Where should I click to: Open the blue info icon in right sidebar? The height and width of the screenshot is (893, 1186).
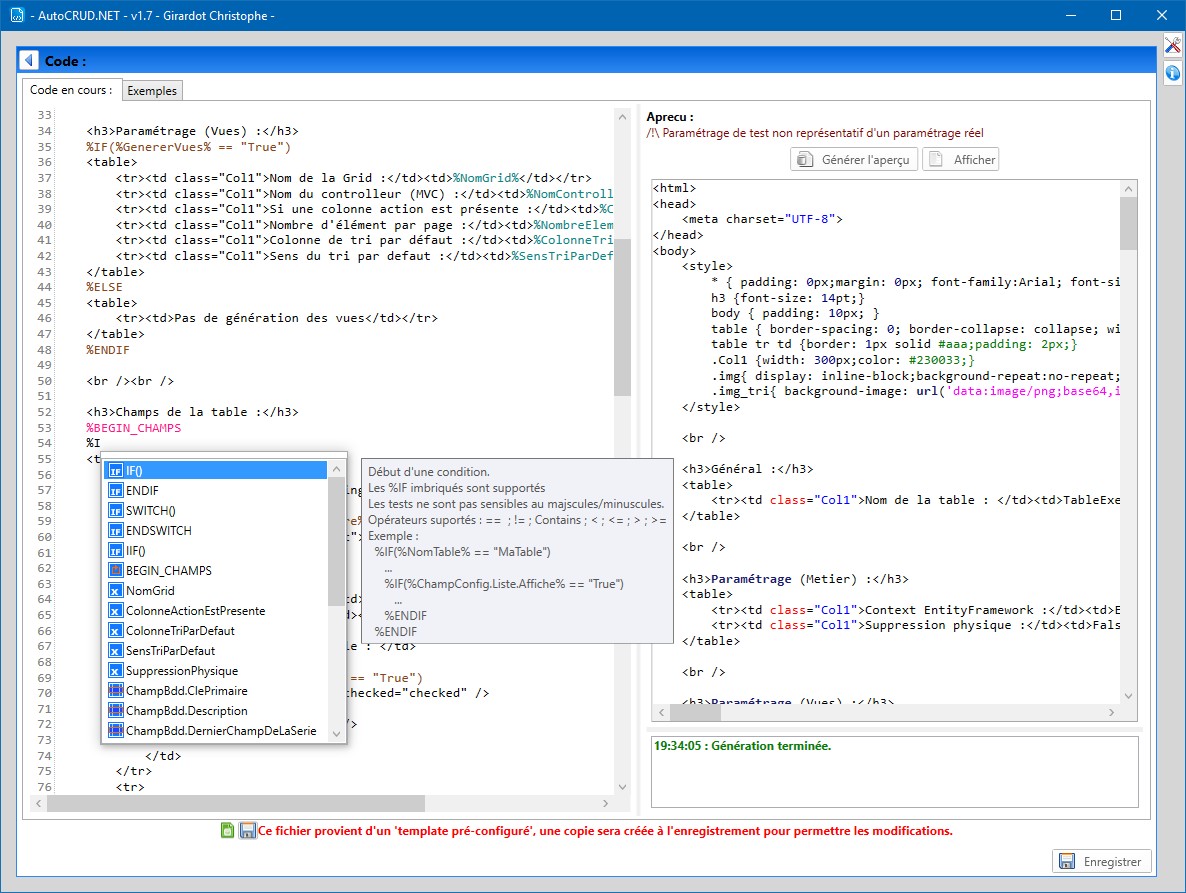click(x=1172, y=73)
